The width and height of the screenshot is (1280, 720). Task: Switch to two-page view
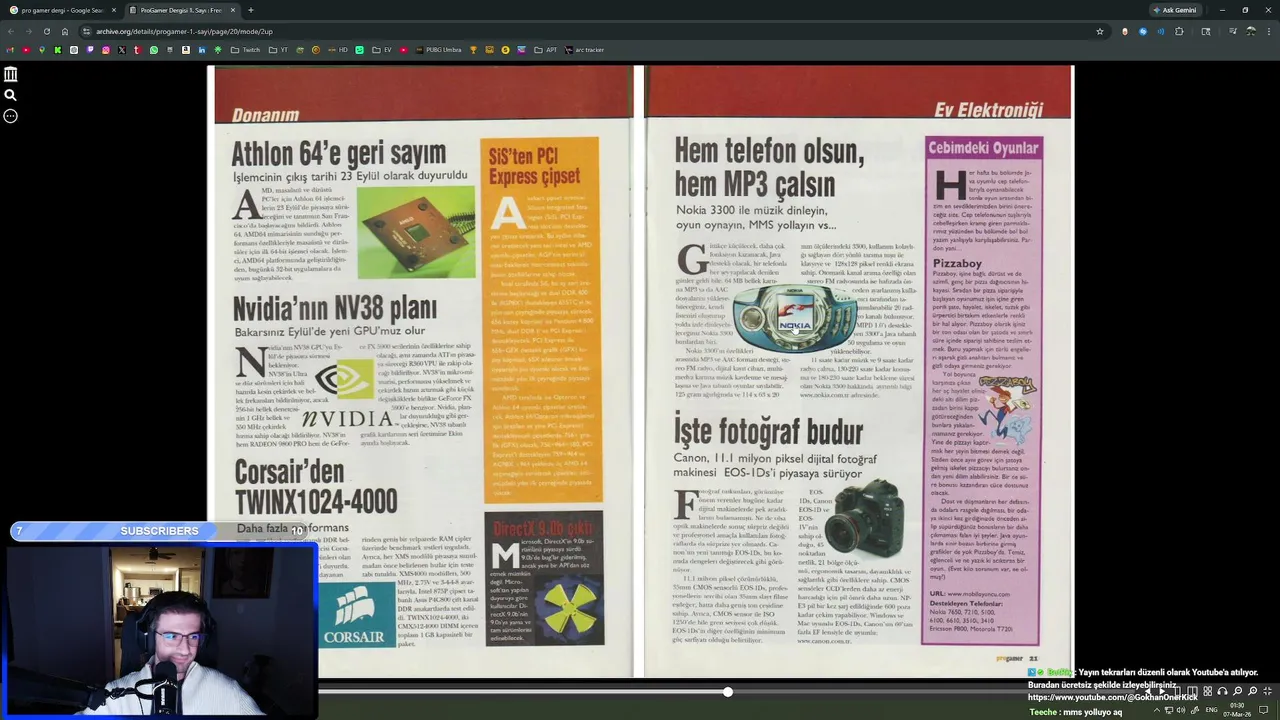1192,691
